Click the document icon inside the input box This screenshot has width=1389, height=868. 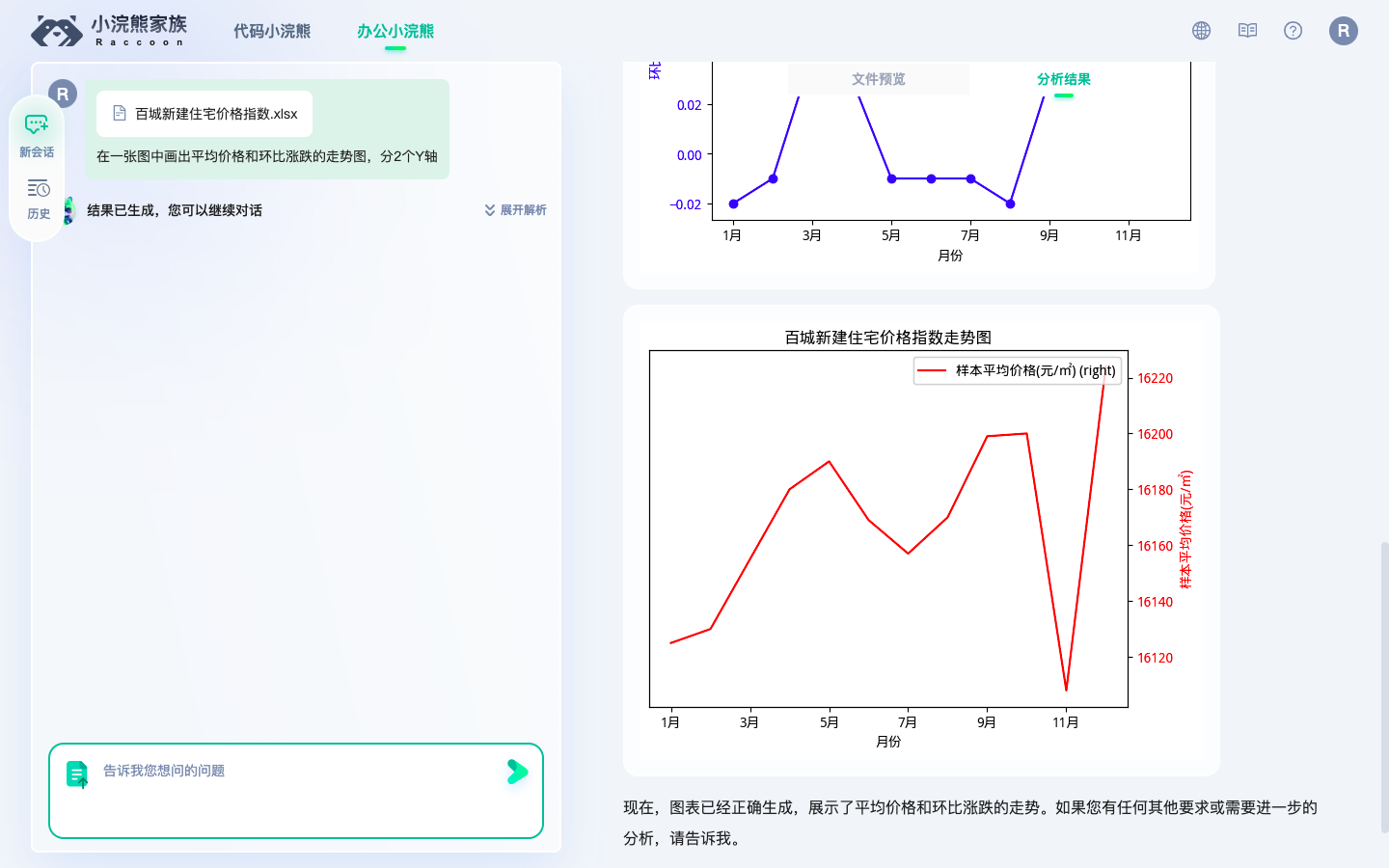tap(78, 772)
